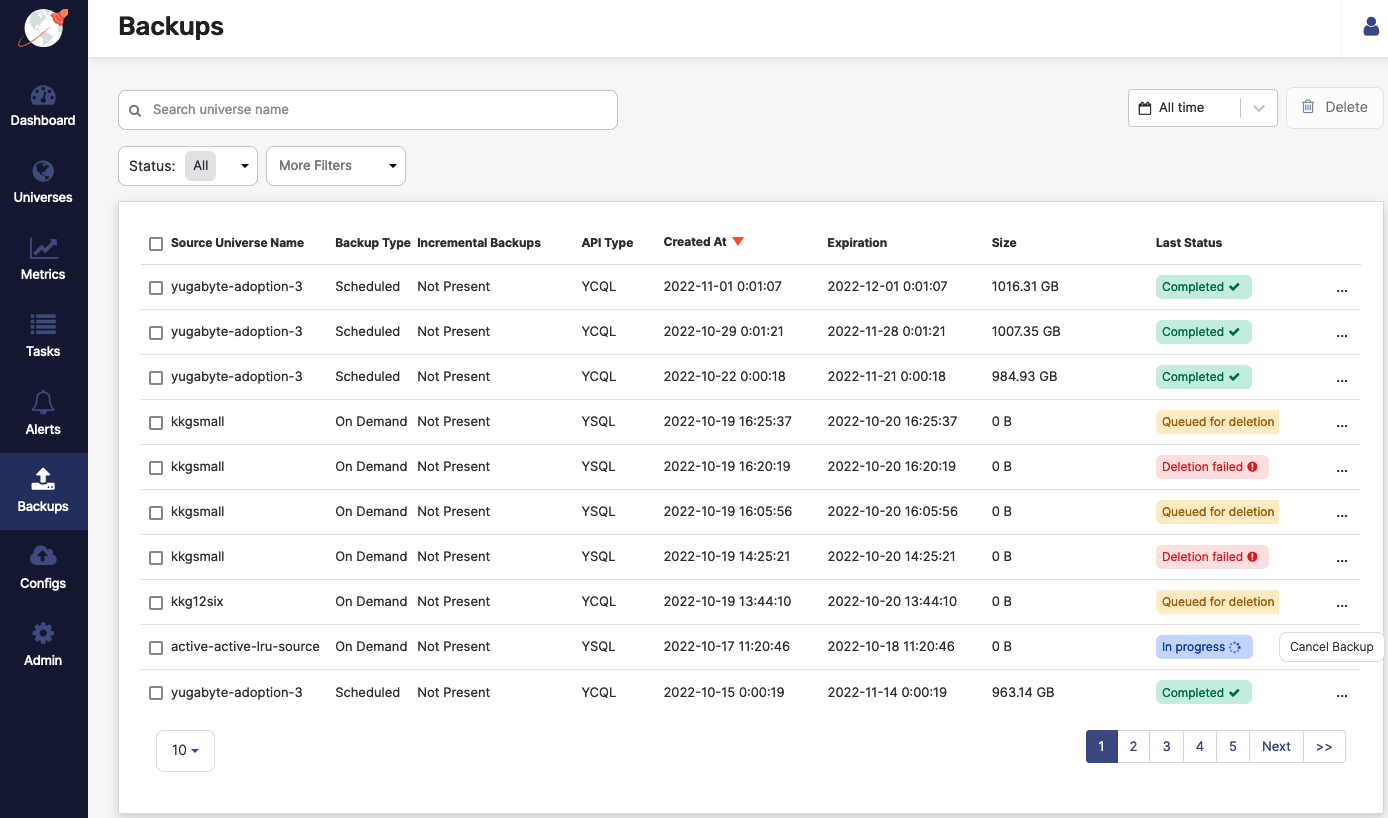This screenshot has width=1388, height=818.
Task: Open the Metrics chart icon
Action: [x=43, y=249]
